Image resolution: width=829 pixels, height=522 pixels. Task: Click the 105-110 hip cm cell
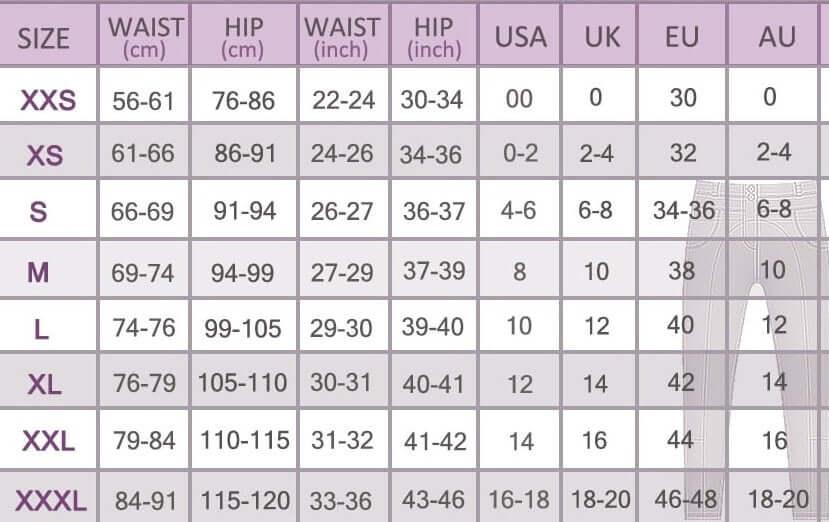click(245, 384)
